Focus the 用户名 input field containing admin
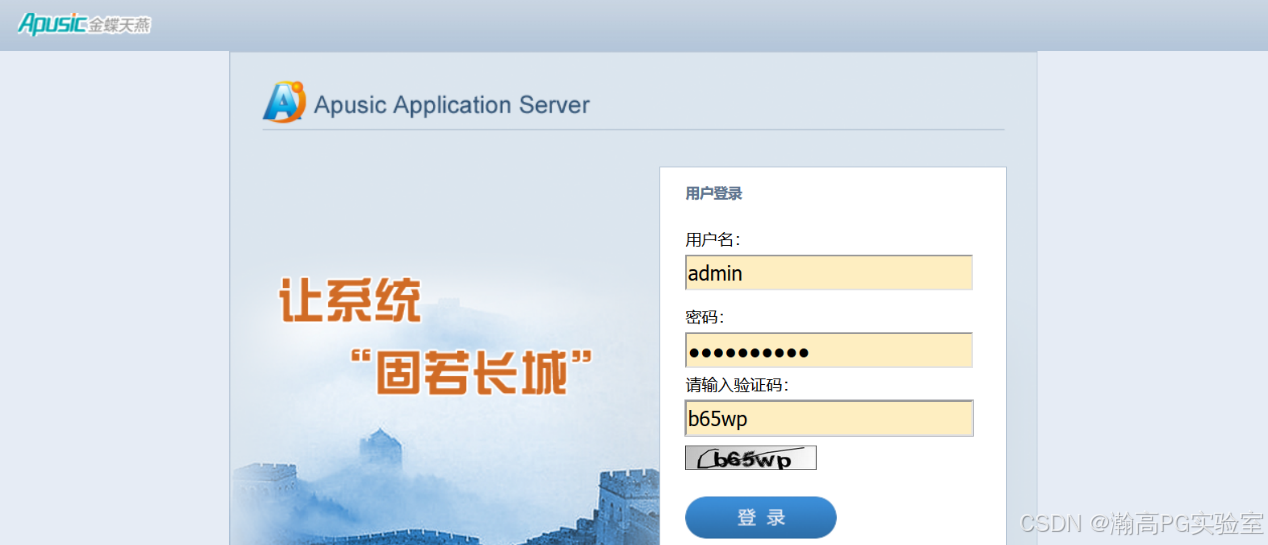1268x545 pixels. (829, 272)
